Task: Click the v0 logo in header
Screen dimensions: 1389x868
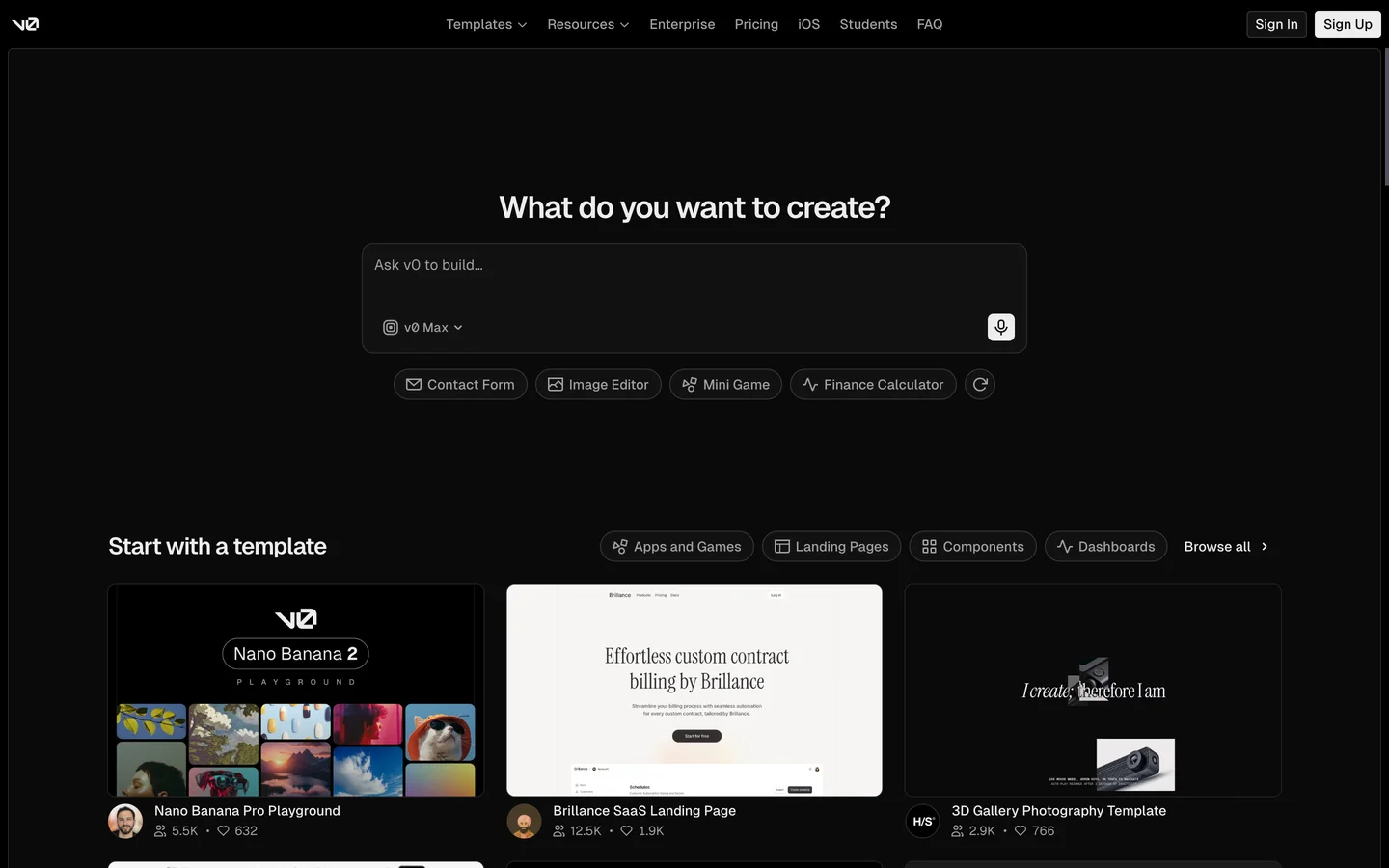Action: click(x=25, y=24)
